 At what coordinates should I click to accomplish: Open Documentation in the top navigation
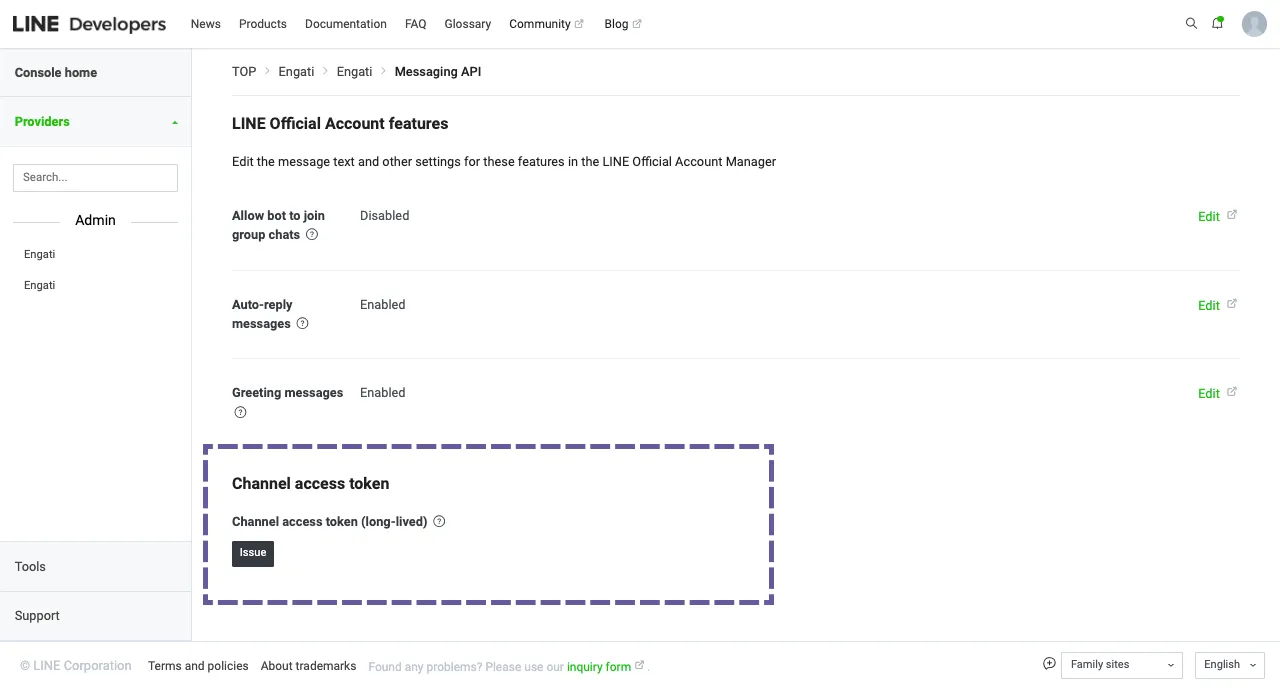tap(346, 24)
